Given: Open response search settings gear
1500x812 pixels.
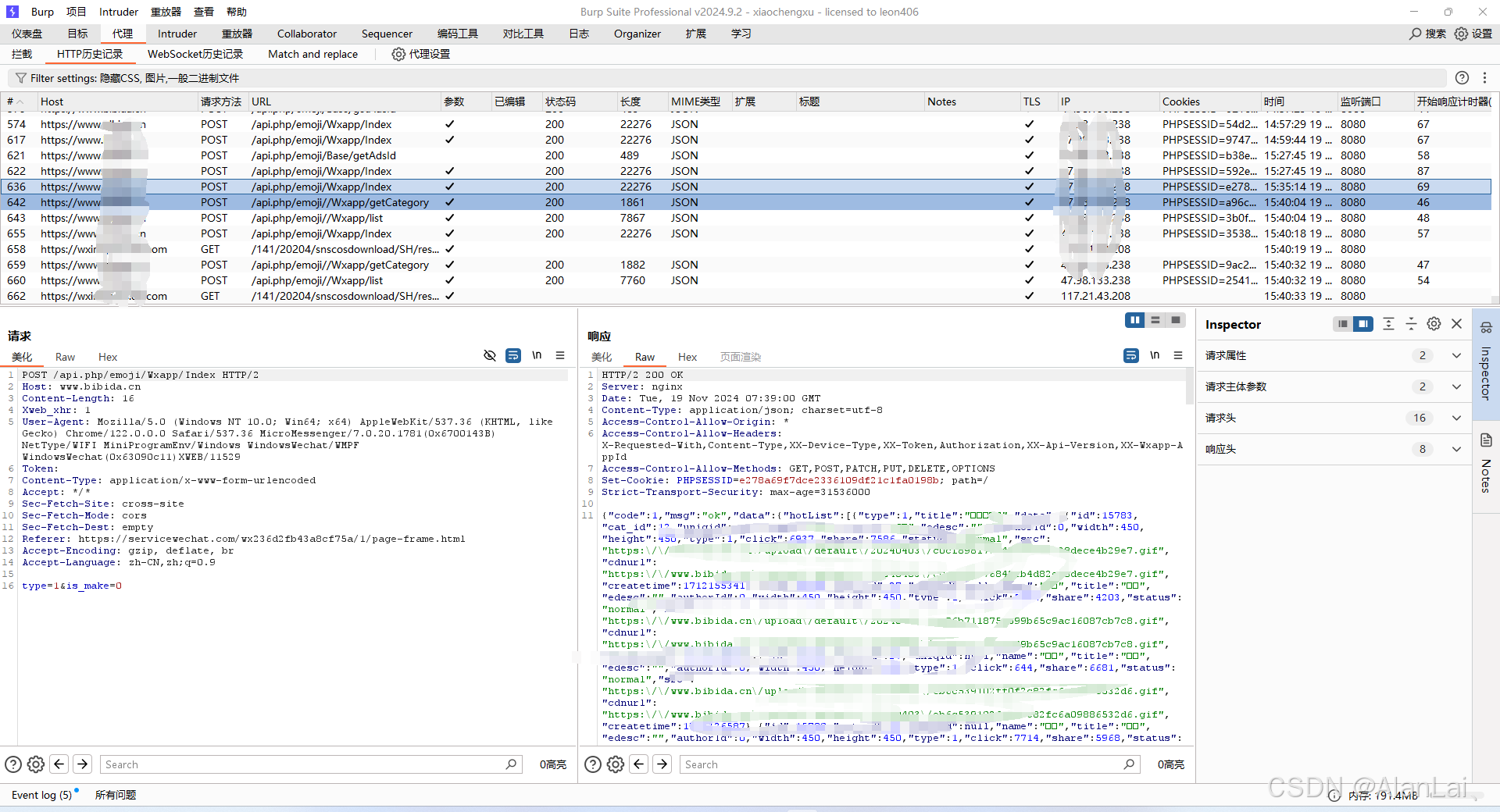Looking at the screenshot, I should [x=616, y=764].
